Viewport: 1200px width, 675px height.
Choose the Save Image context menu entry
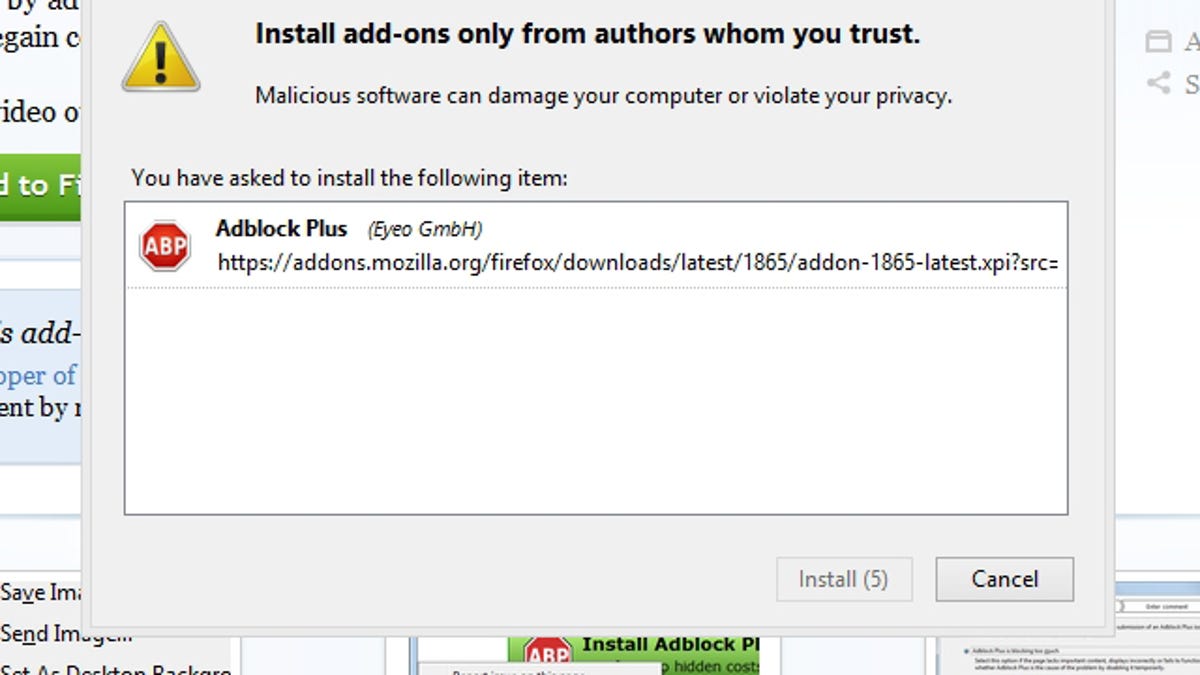tap(40, 592)
